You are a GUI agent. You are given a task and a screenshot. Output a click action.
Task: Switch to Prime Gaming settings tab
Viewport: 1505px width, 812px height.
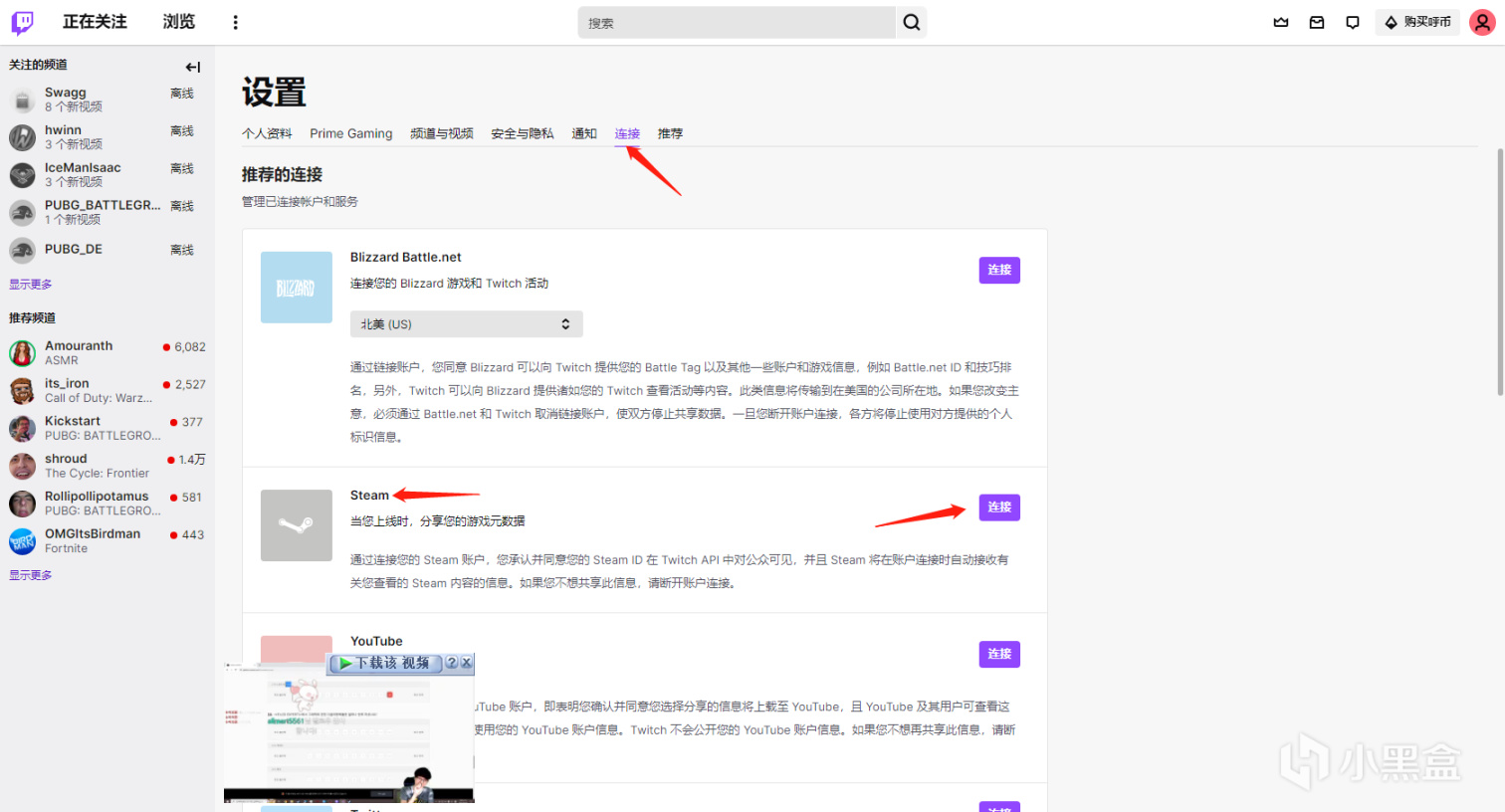pos(351,133)
